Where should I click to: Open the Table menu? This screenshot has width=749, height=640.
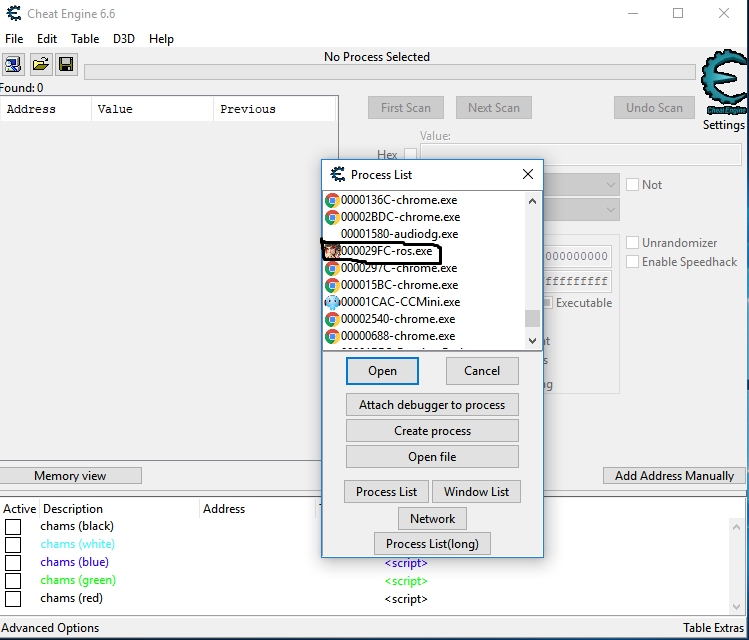85,39
